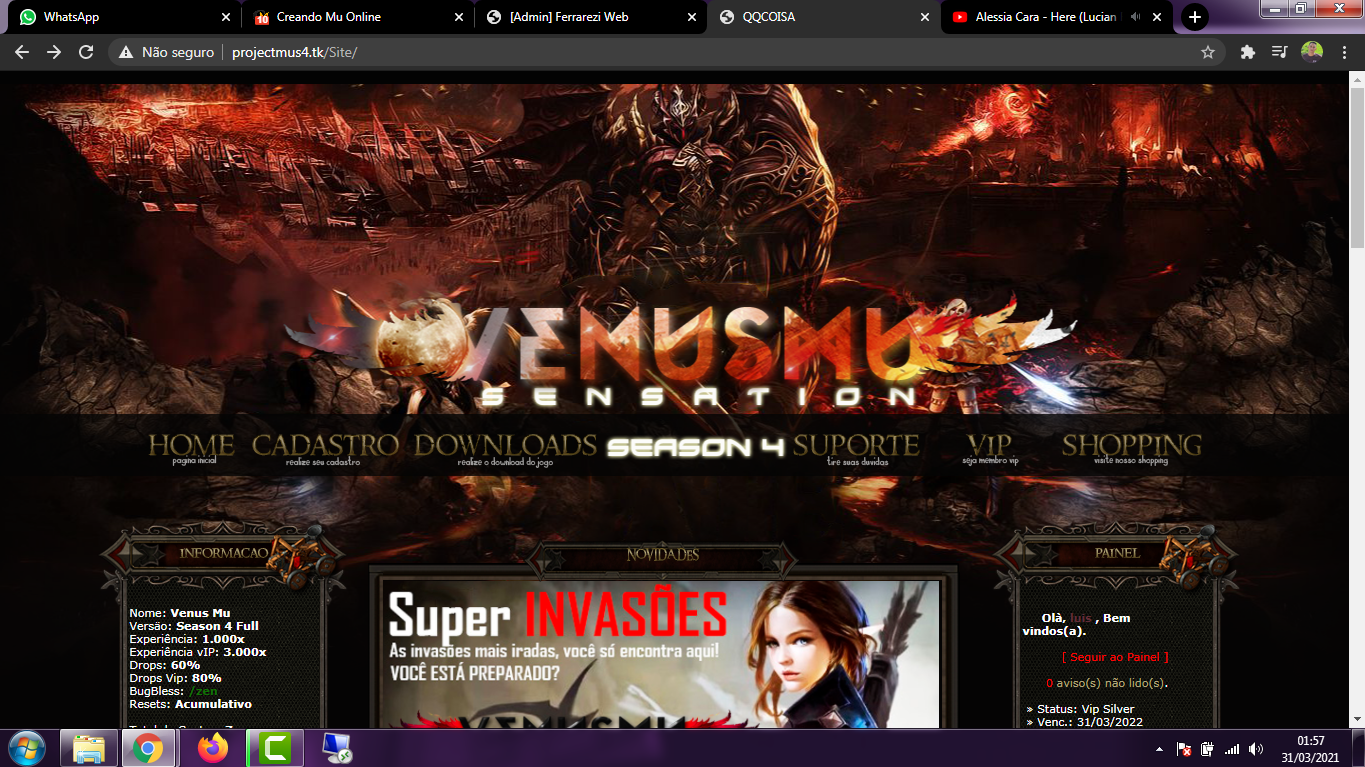Open Firefox from the taskbar
The height and width of the screenshot is (767, 1365).
coord(212,748)
